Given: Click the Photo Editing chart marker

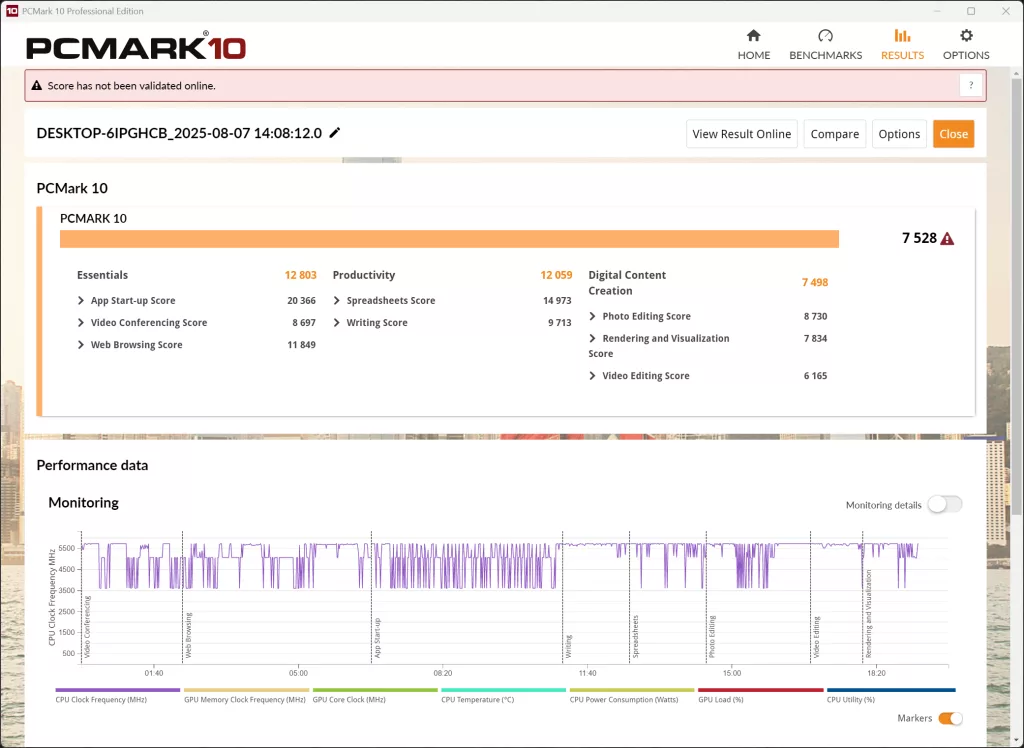Looking at the screenshot, I should tap(712, 636).
